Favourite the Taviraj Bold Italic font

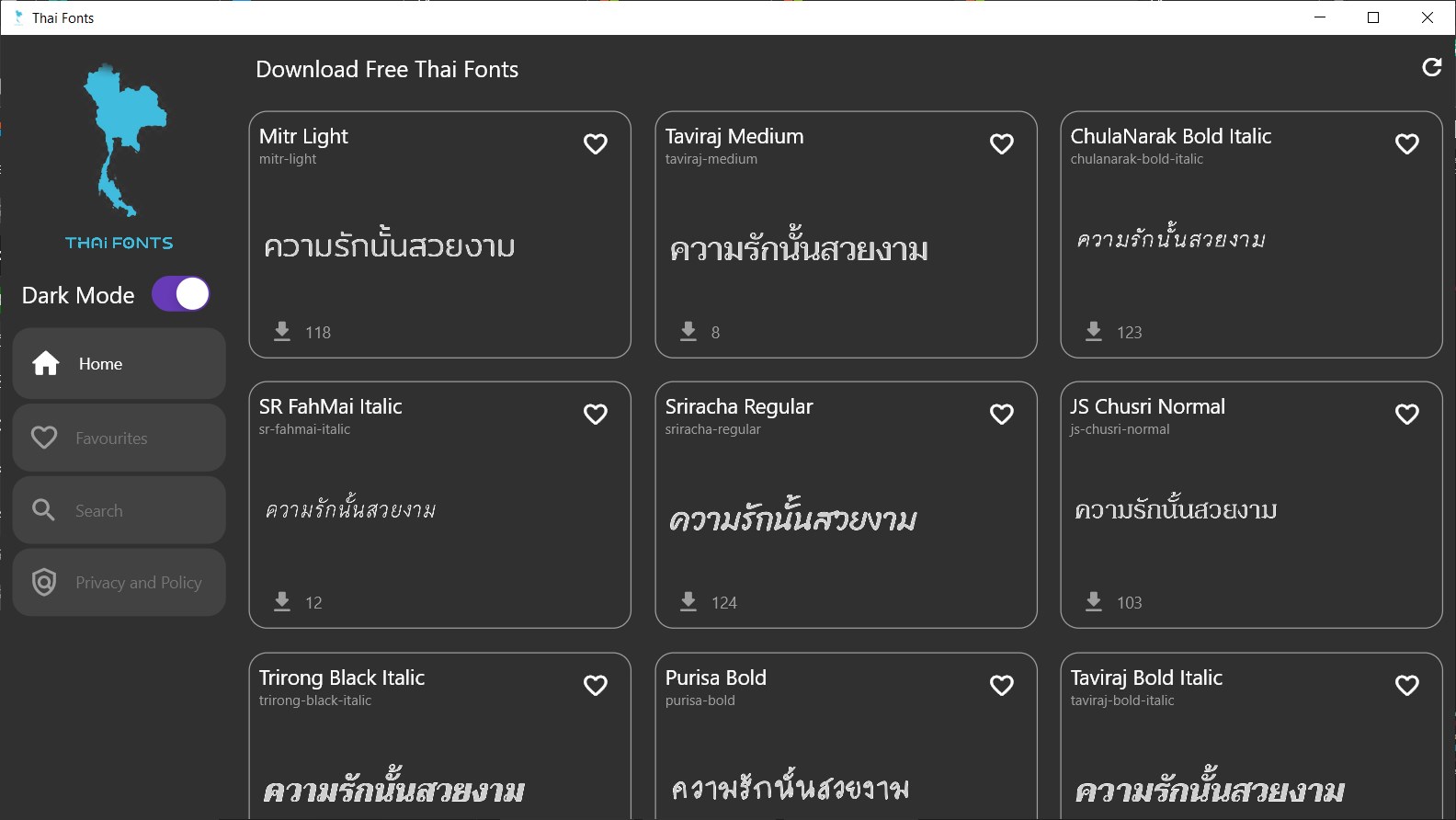pyautogui.click(x=1407, y=686)
